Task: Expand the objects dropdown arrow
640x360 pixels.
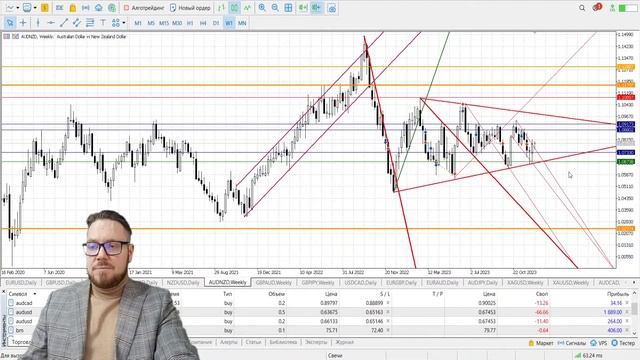Action: (x=124, y=23)
